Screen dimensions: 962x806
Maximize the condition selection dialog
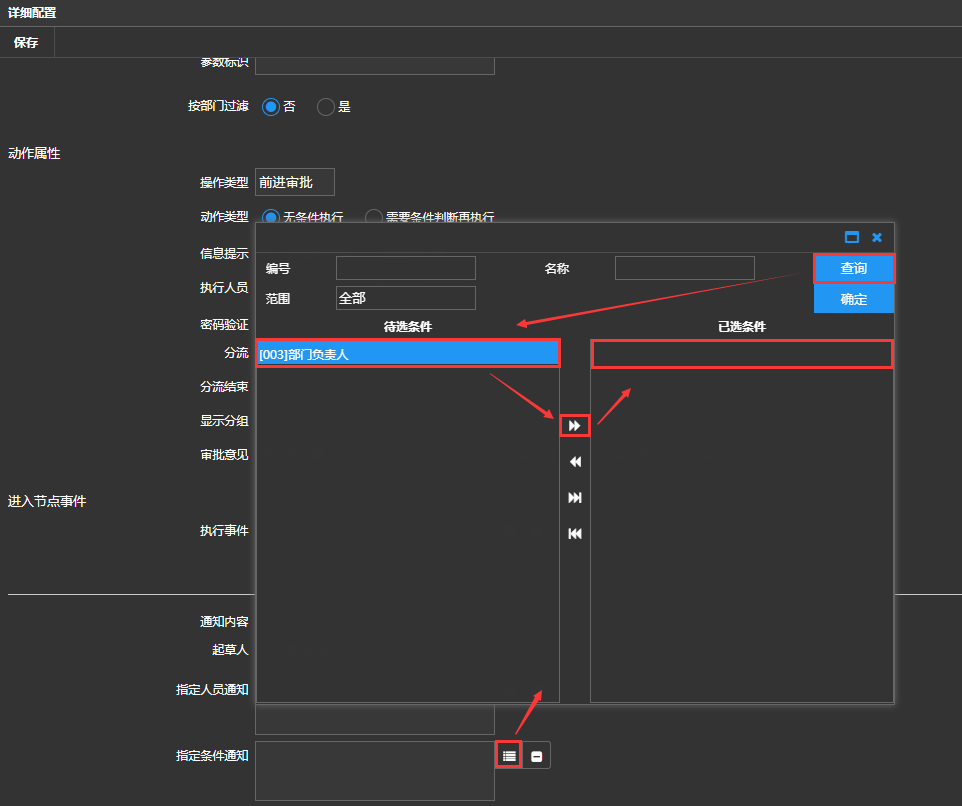click(x=852, y=237)
